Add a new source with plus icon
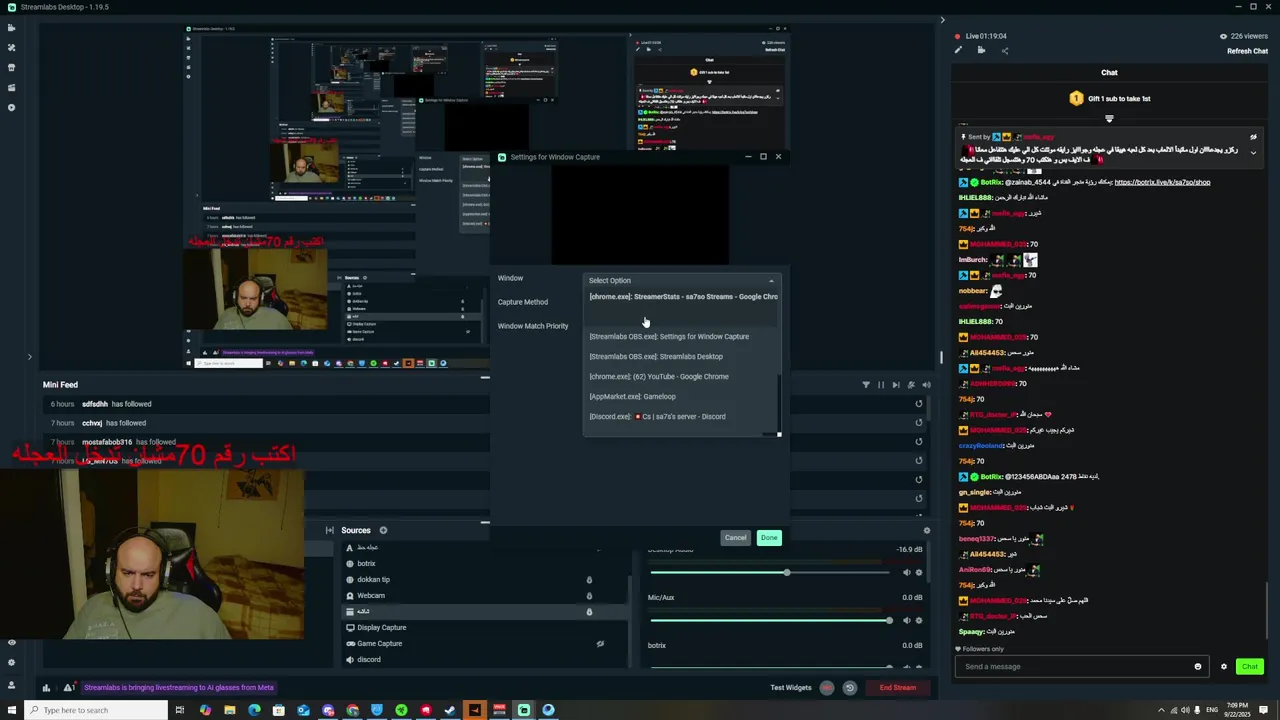 [x=383, y=531]
